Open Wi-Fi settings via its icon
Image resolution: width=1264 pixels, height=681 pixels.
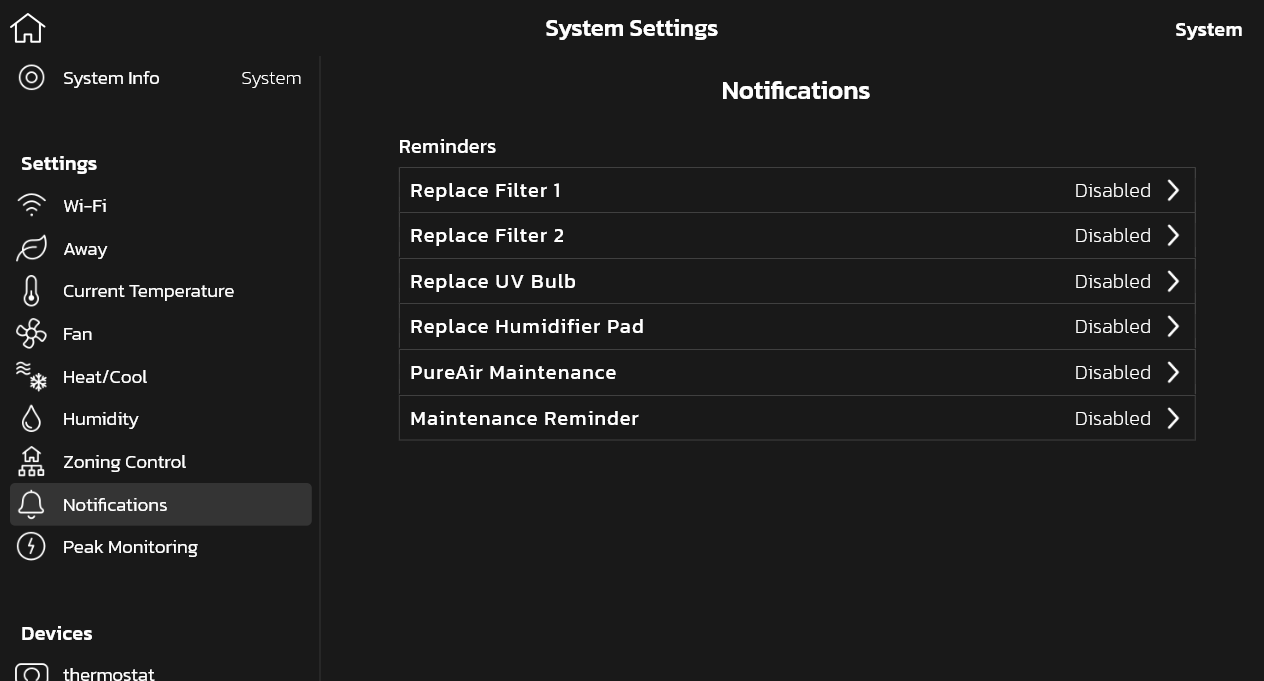[x=32, y=205]
